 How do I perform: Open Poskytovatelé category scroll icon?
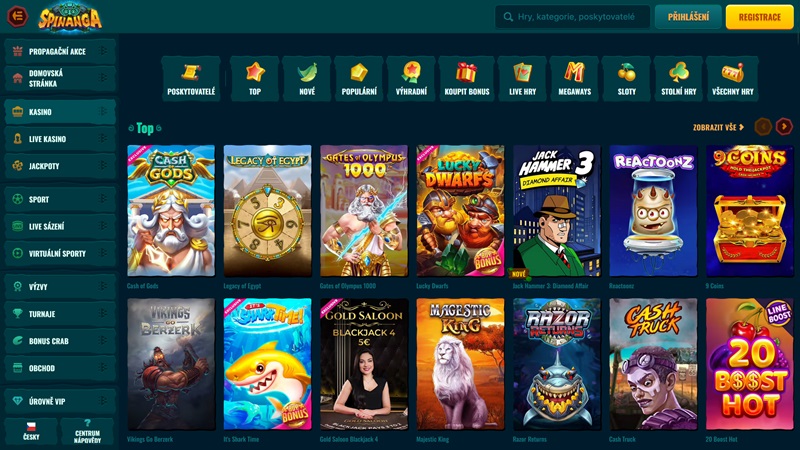pos(191,72)
